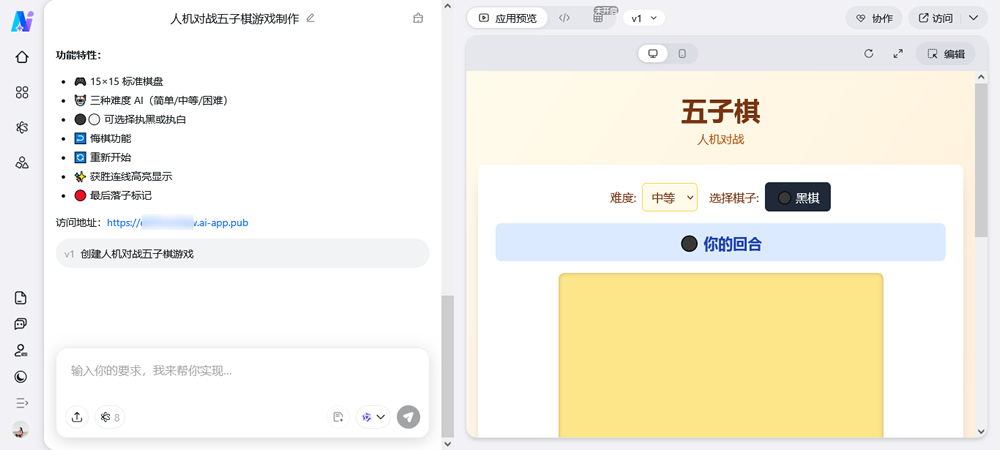Viewport: 1000px width, 450px height.
Task: Toggle the 黑棋 piece selection button
Action: [797, 198]
